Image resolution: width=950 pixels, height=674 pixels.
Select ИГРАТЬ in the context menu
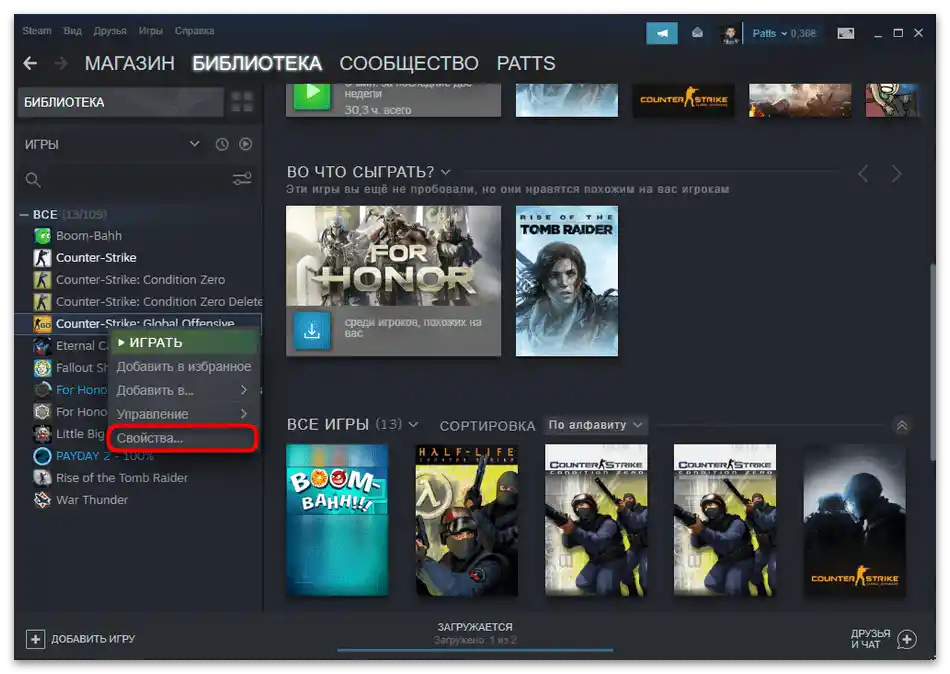(184, 342)
